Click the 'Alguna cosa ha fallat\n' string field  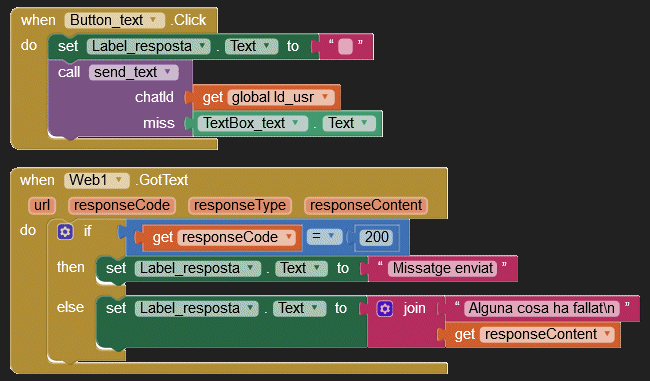tap(541, 308)
